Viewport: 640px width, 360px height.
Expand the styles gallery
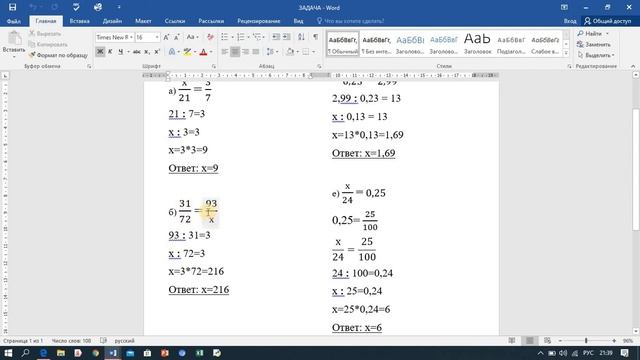pos(566,53)
